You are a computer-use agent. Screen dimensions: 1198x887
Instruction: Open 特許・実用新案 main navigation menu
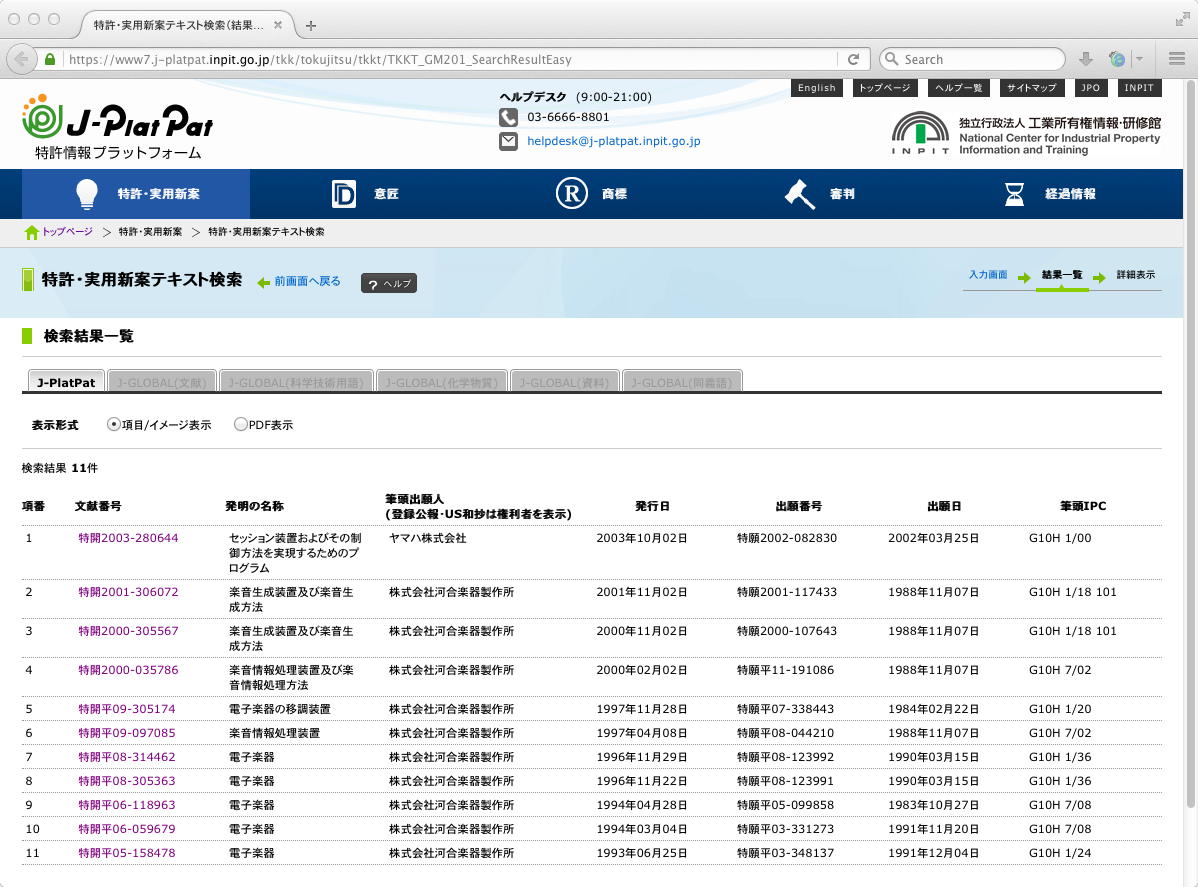click(x=136, y=194)
